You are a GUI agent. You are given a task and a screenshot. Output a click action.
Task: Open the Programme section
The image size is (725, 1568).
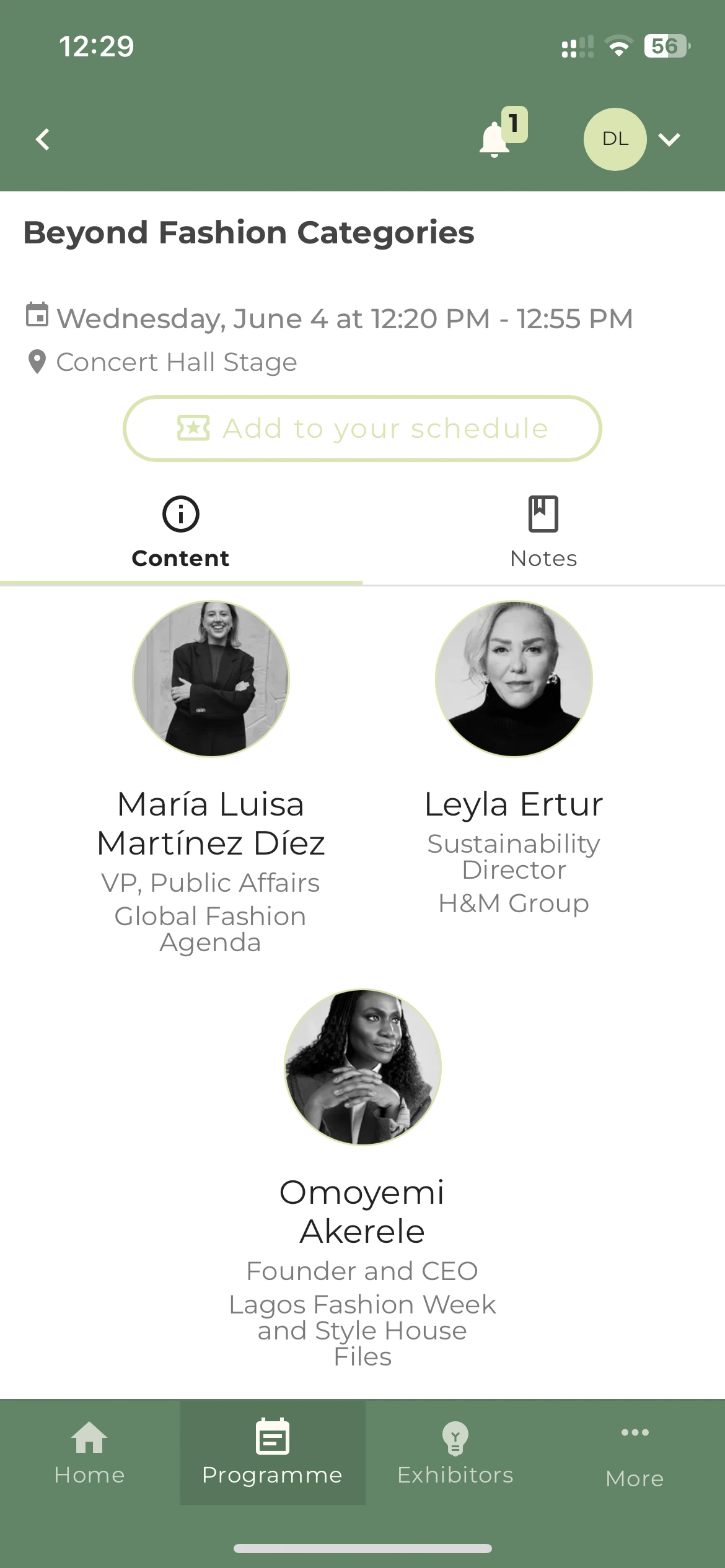(272, 1453)
